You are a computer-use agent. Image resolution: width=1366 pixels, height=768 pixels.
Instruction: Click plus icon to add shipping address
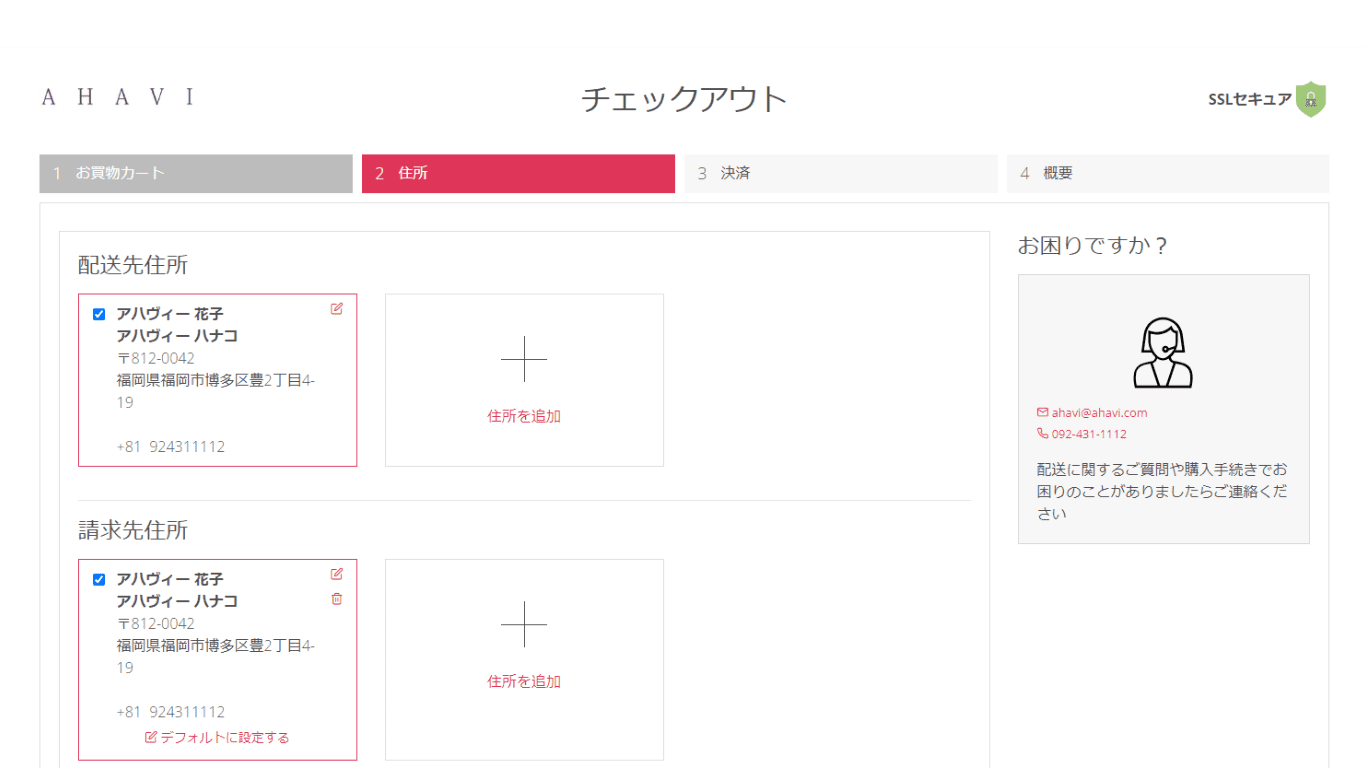coord(524,359)
